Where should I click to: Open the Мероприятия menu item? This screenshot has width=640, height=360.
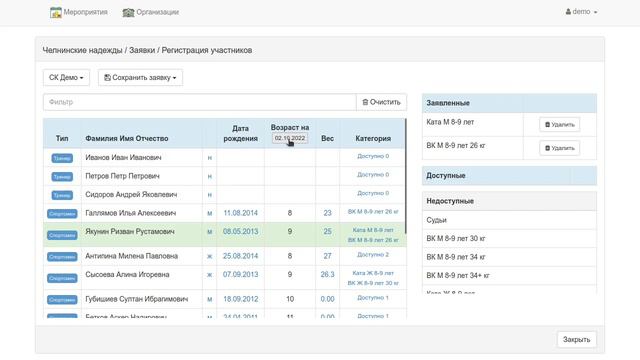[79, 12]
